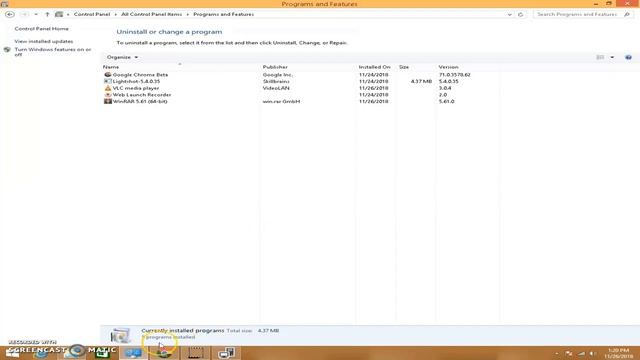Image resolution: width=640 pixels, height=360 pixels.
Task: Click the WinRAR icon in list
Action: point(108,101)
